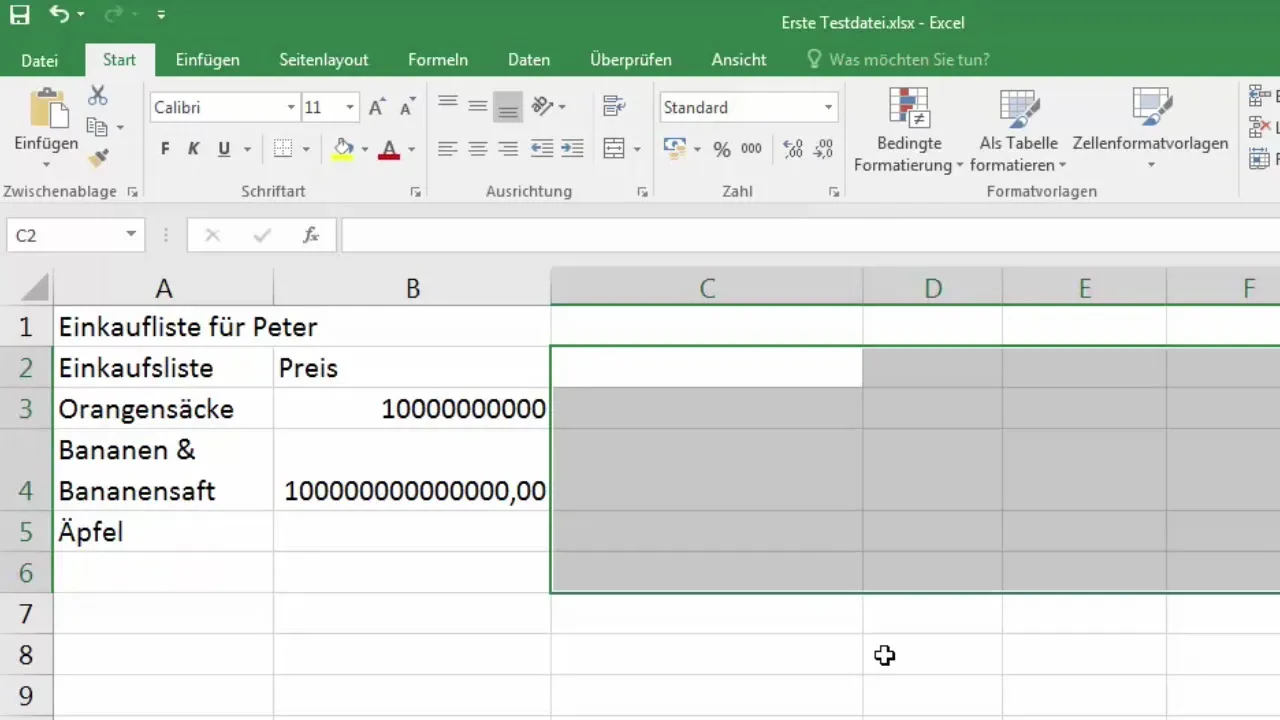Switch to the Überprüfen tab
The width and height of the screenshot is (1280, 720).
631,60
